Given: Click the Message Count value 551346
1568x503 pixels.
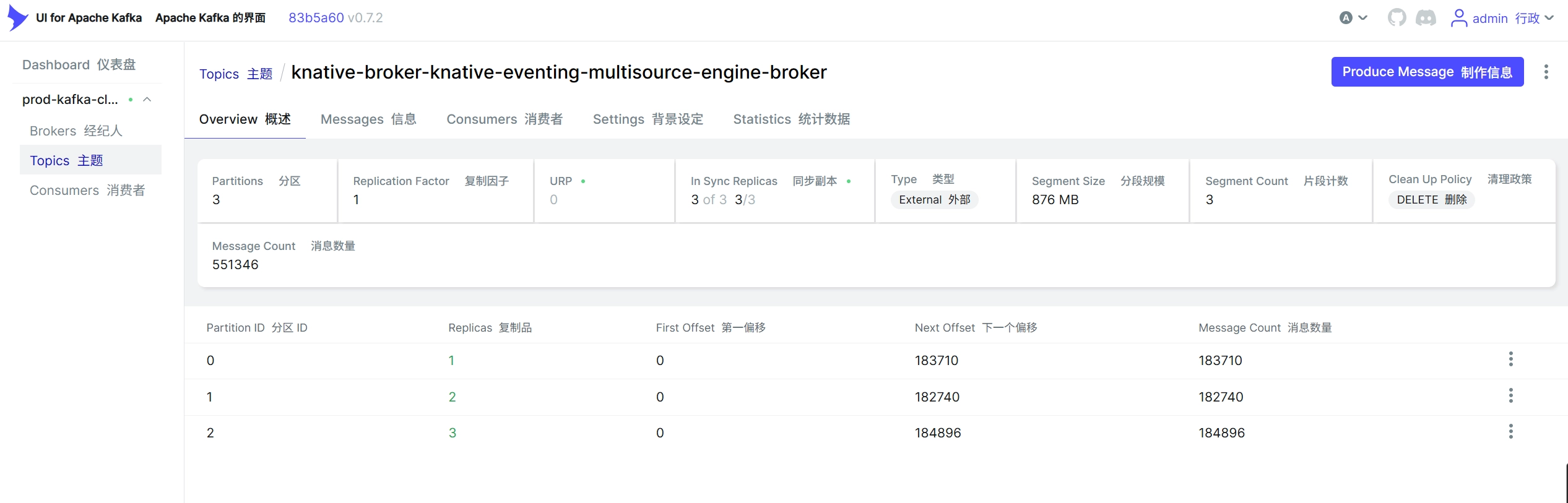Looking at the screenshot, I should [235, 264].
